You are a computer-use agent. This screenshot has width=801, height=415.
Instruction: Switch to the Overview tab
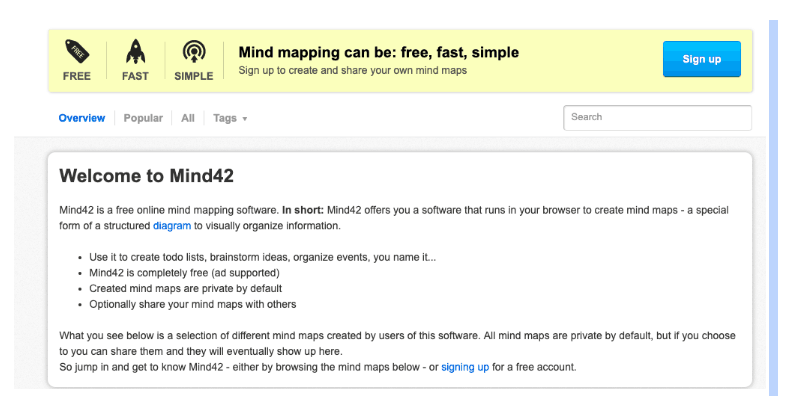(x=82, y=118)
